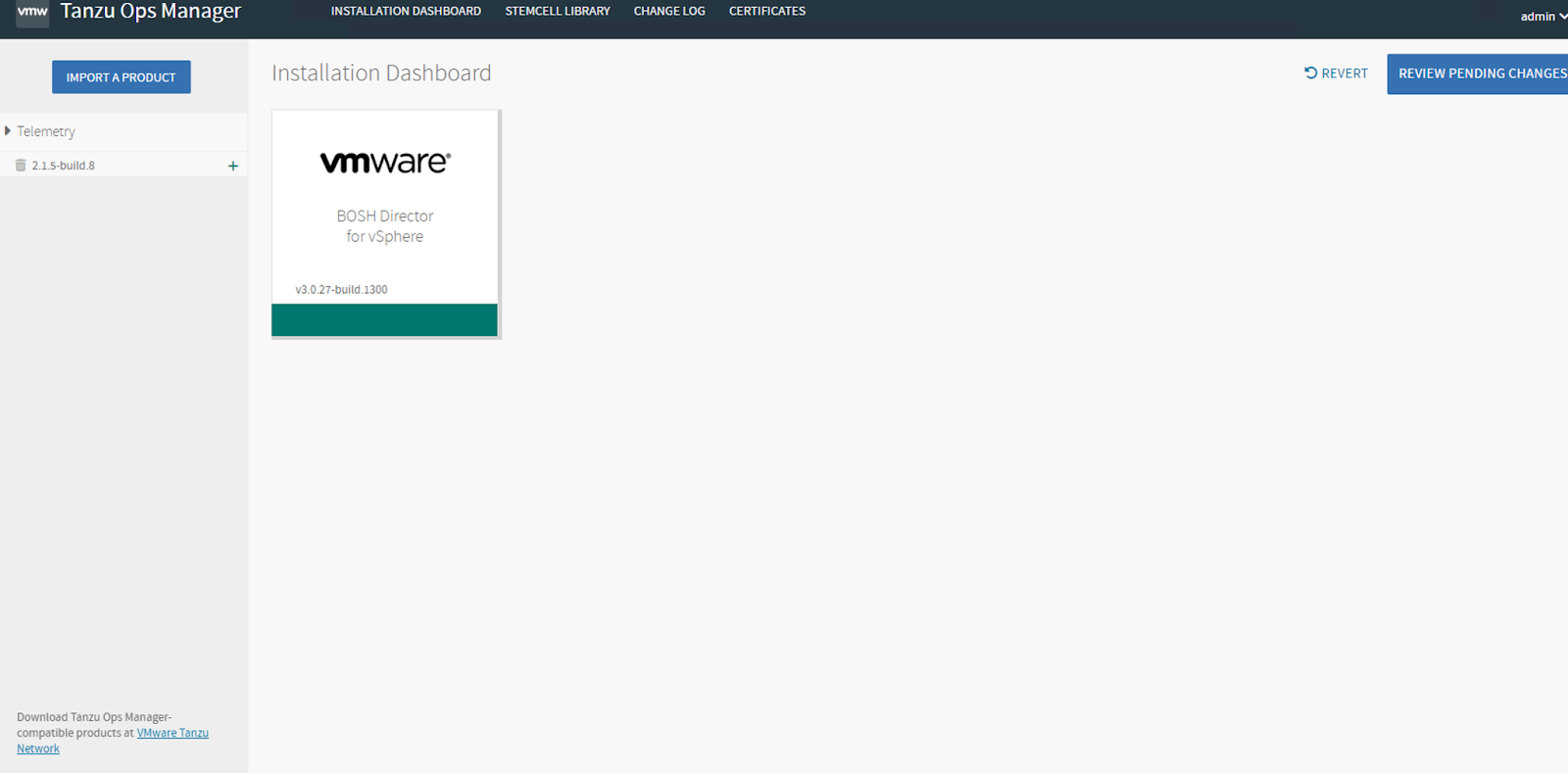Open the admin user dropdown

1543,16
